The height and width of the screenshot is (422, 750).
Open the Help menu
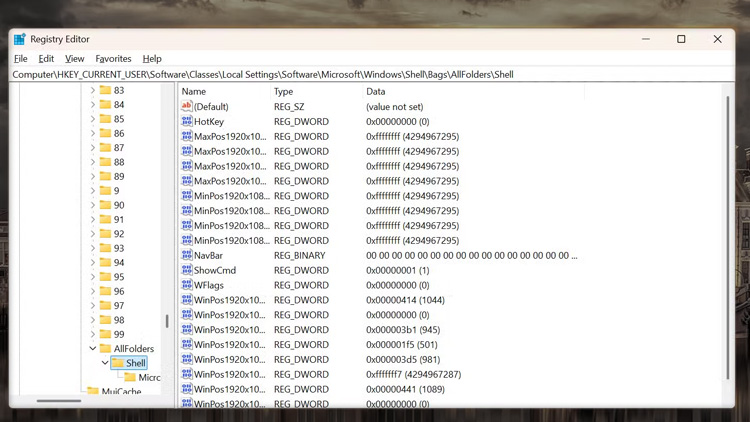(152, 58)
